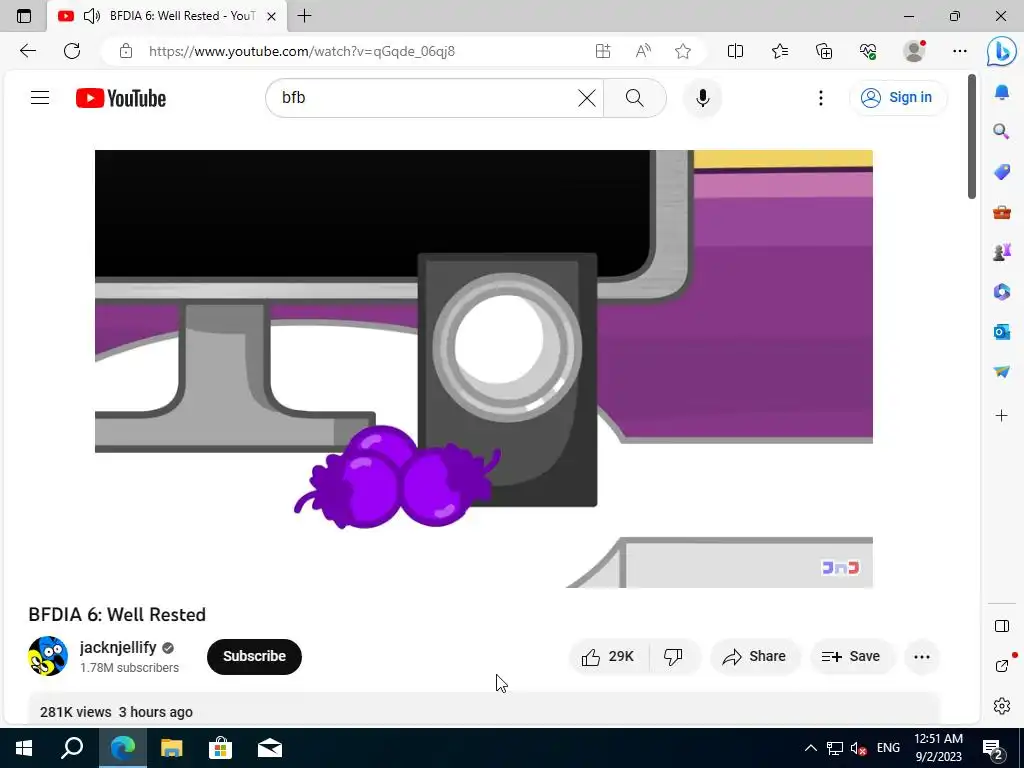1024x768 pixels.
Task: Like the video (29K thumbs up)
Action: [x=609, y=656]
